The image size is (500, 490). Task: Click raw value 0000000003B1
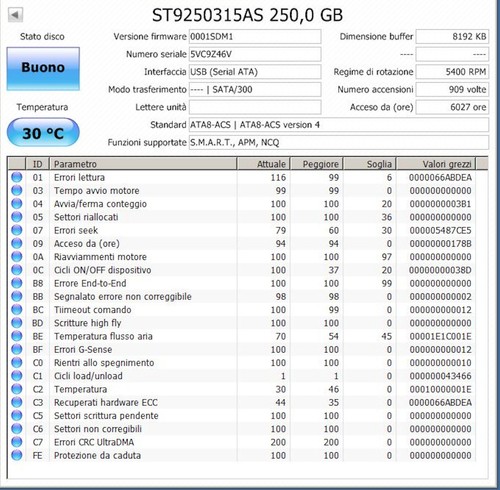click(x=440, y=204)
